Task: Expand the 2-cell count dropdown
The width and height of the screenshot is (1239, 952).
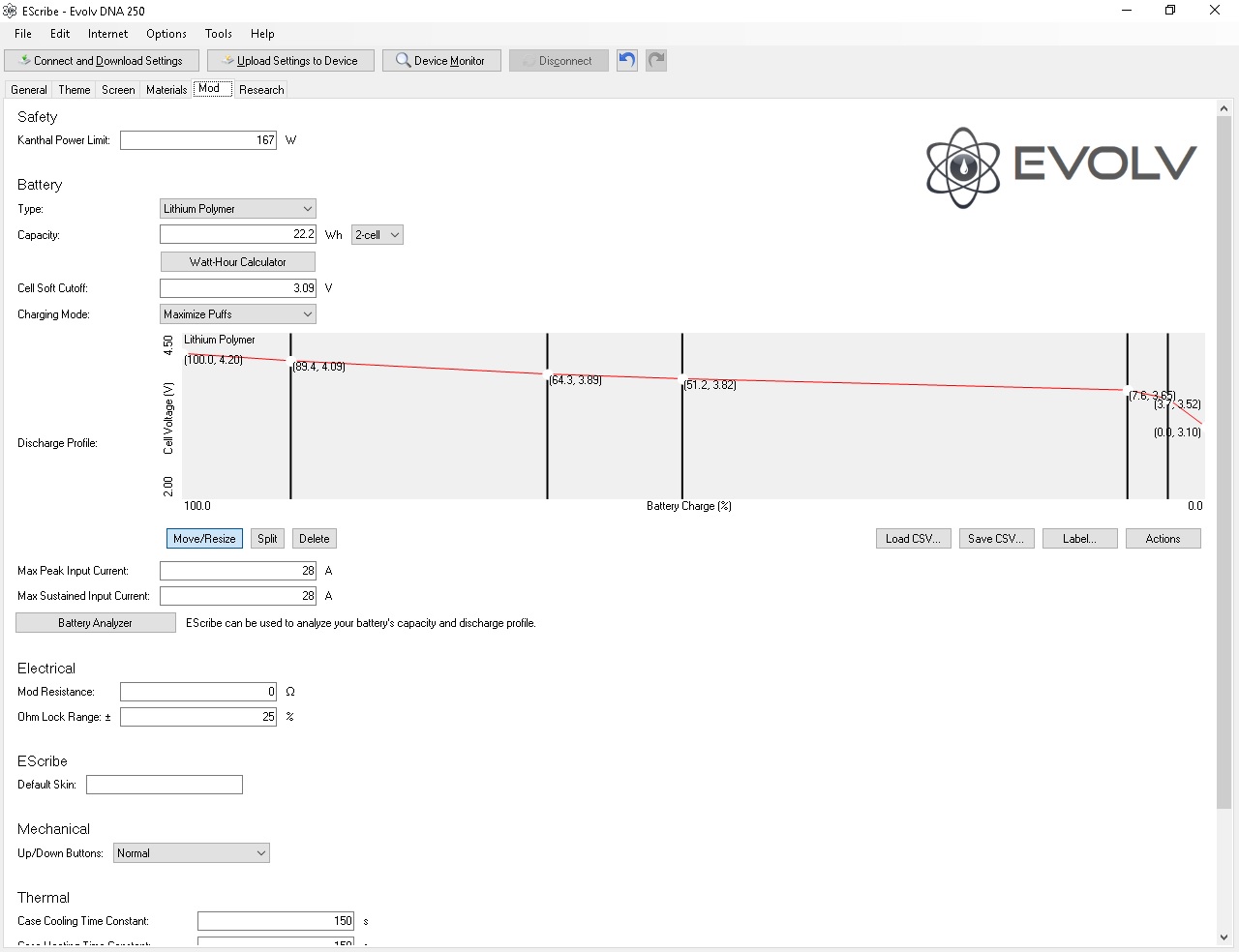Action: pos(377,235)
